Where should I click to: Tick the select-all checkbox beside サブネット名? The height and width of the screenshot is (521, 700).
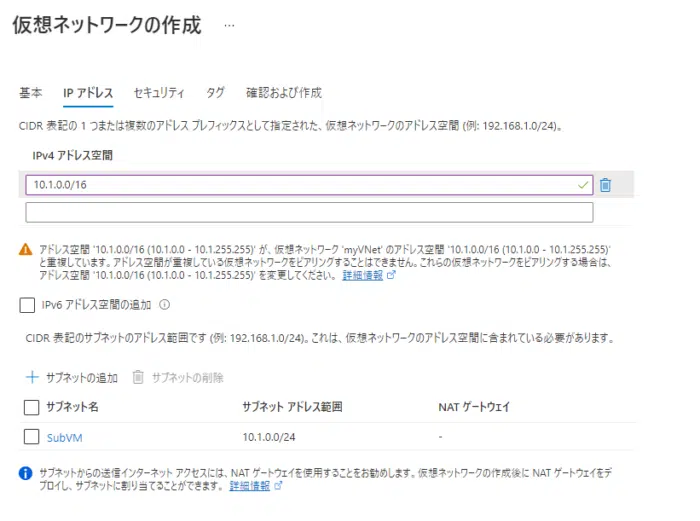tap(31, 407)
